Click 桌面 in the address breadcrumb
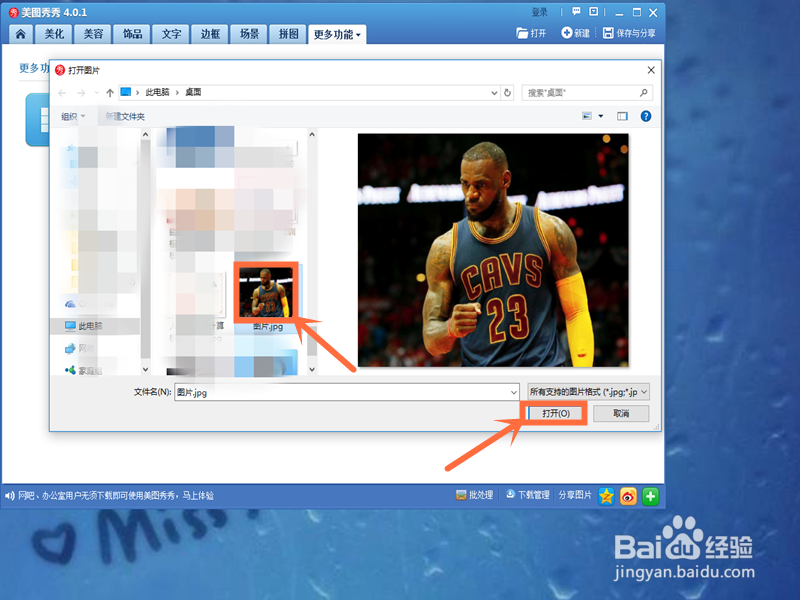The image size is (800, 600). coord(193,92)
